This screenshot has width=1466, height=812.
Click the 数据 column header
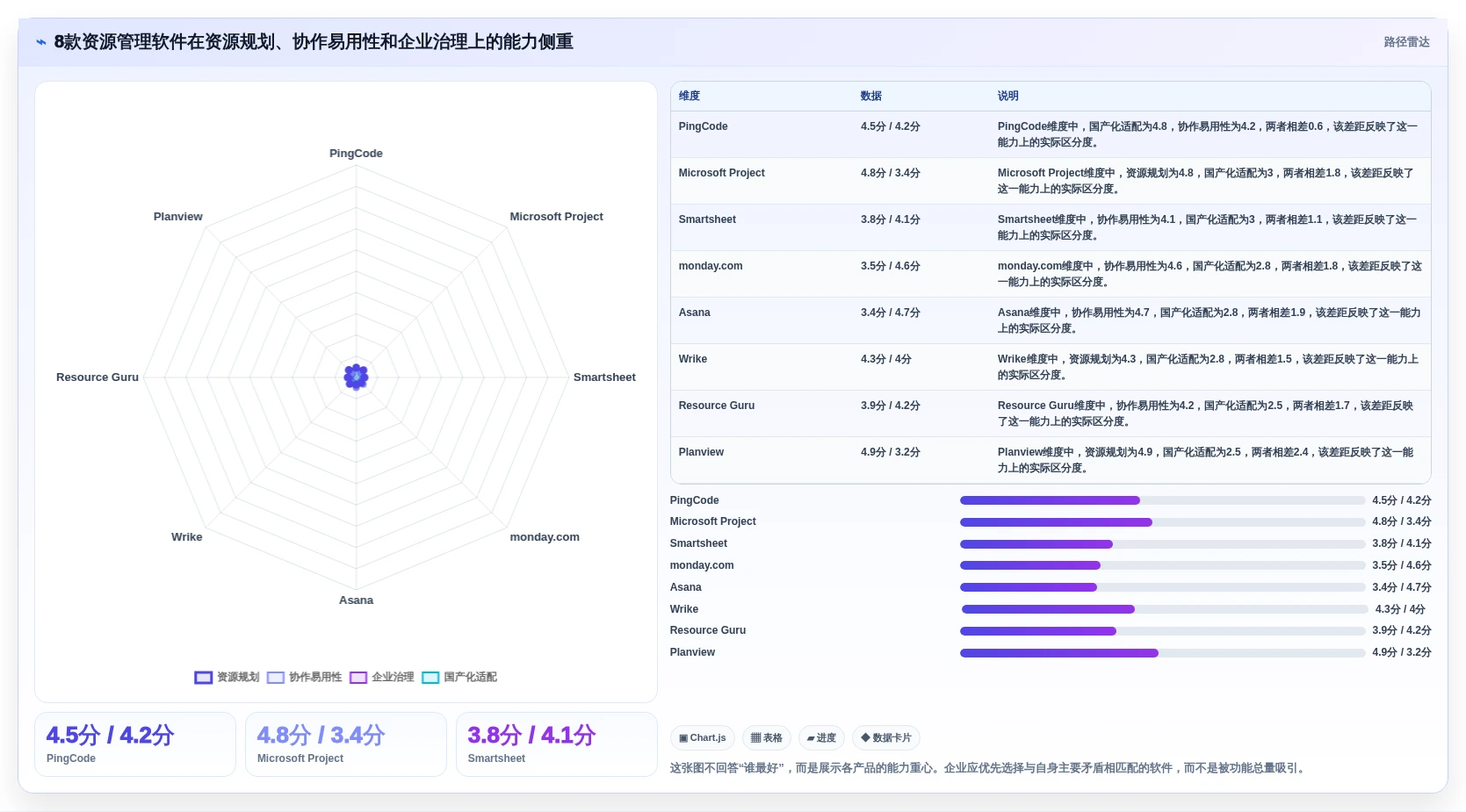[871, 96]
